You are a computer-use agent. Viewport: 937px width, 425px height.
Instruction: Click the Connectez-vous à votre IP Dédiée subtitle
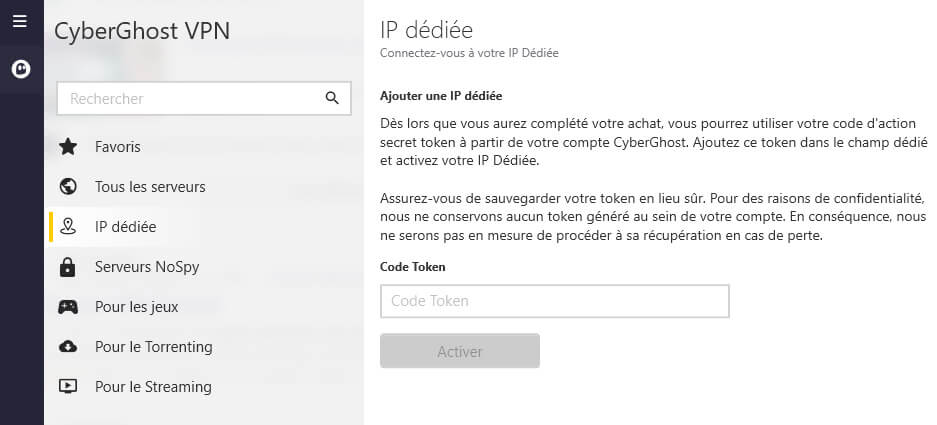pos(469,53)
